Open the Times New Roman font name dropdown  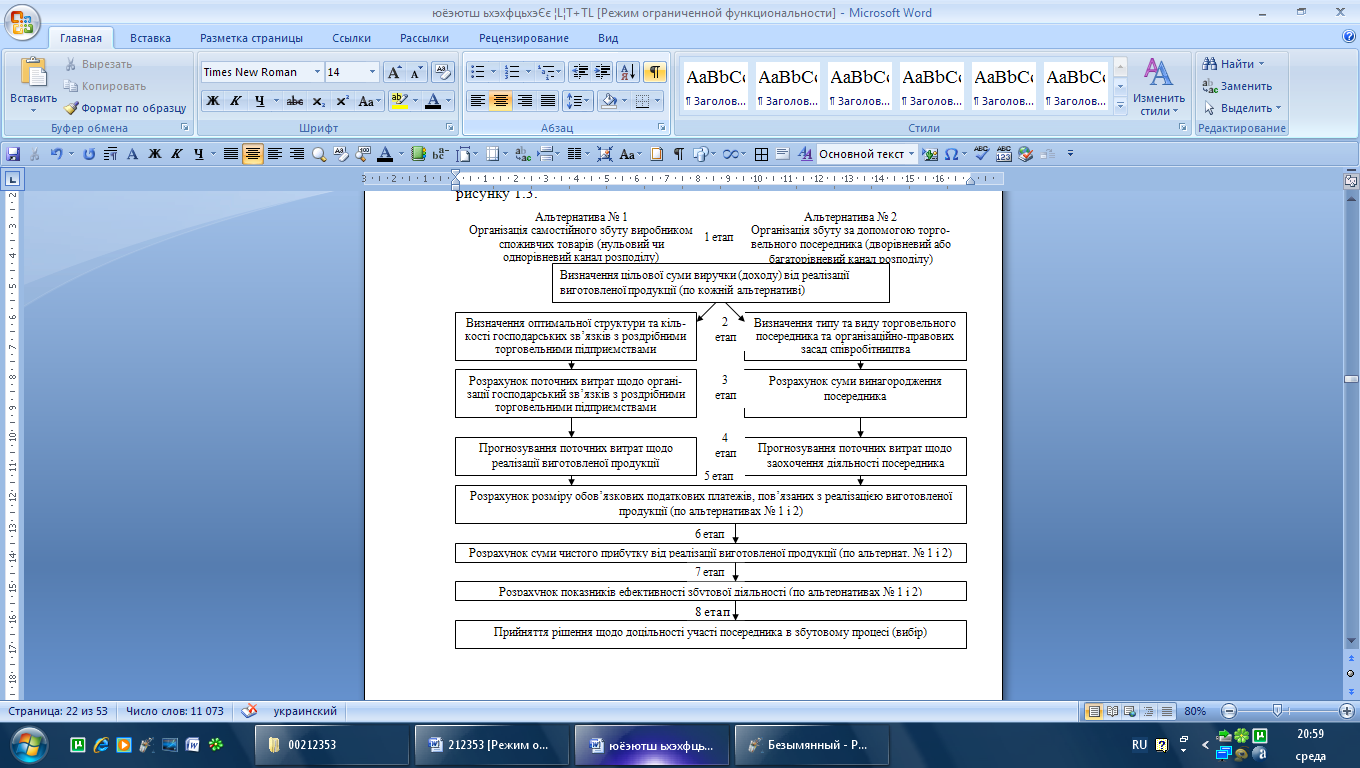pyautogui.click(x=317, y=72)
